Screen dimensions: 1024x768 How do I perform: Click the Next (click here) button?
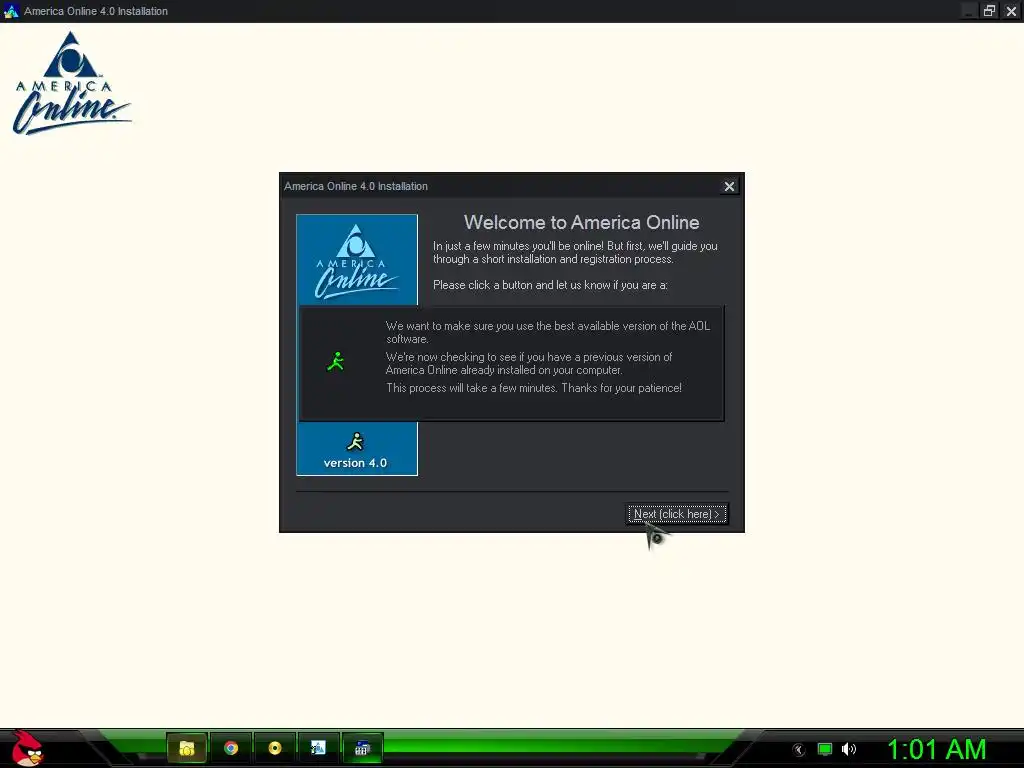677,514
